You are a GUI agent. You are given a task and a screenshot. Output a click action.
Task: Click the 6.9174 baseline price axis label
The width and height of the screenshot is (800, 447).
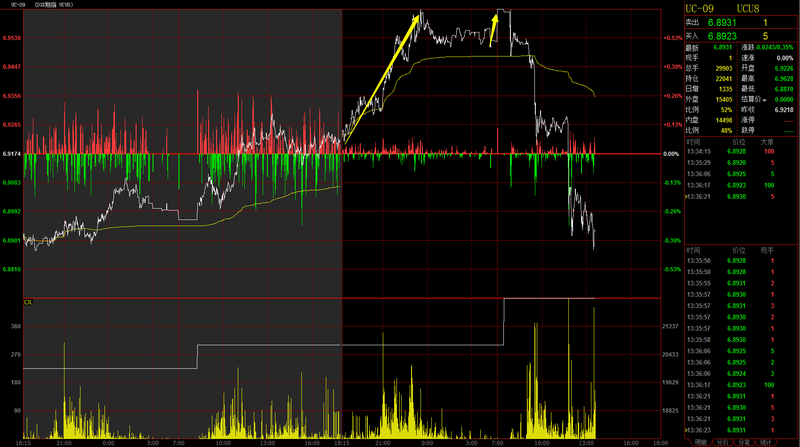tap(12, 154)
